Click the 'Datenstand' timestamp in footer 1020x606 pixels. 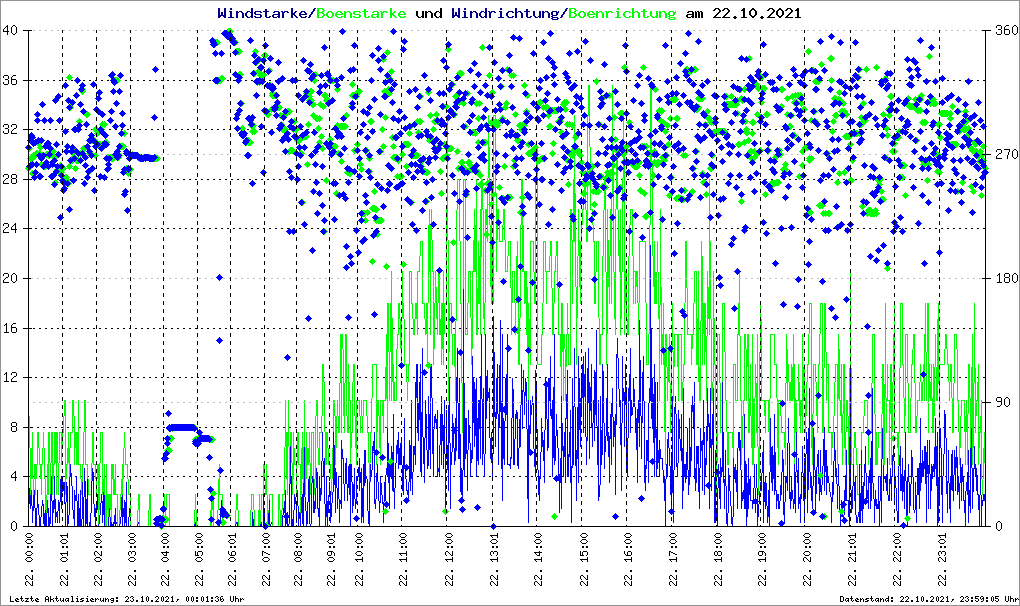(930, 599)
